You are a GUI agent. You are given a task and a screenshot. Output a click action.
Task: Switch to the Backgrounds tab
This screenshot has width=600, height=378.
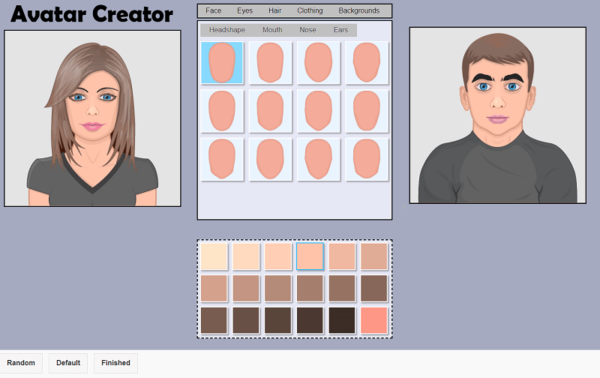coord(359,11)
